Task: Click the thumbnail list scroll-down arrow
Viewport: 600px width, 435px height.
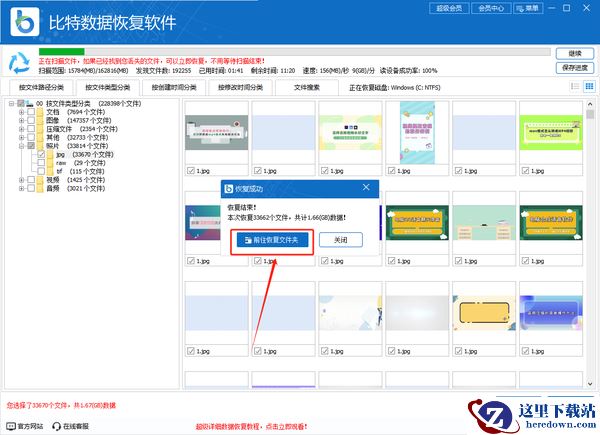Action: [590, 383]
